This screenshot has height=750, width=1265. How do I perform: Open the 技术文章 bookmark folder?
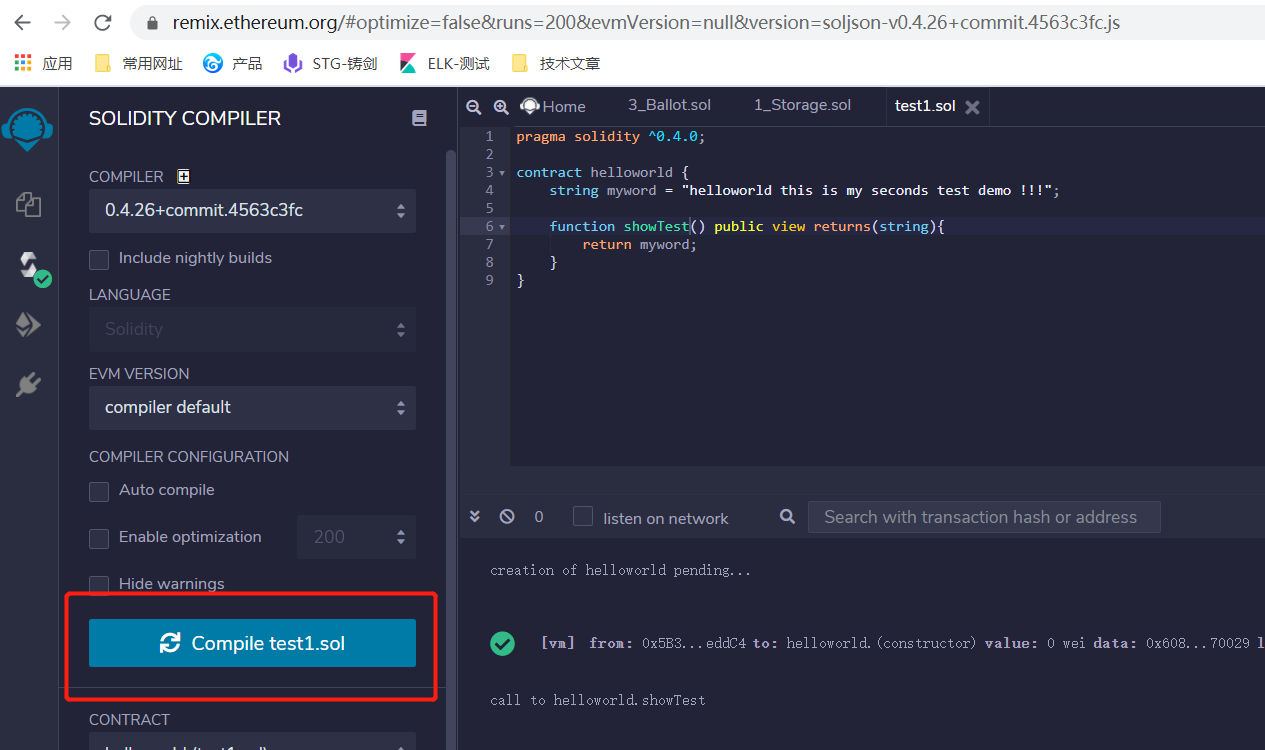click(555, 63)
